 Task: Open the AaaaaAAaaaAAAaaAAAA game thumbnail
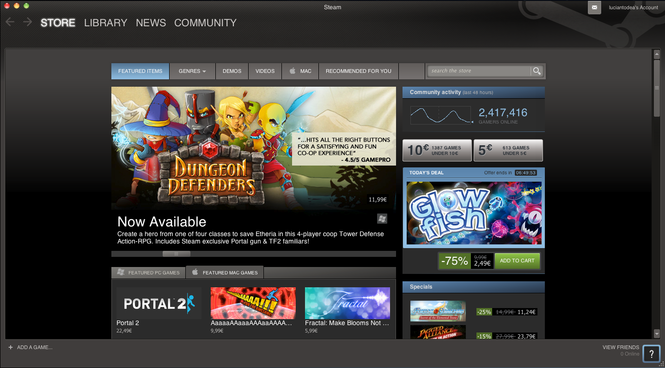coord(253,303)
